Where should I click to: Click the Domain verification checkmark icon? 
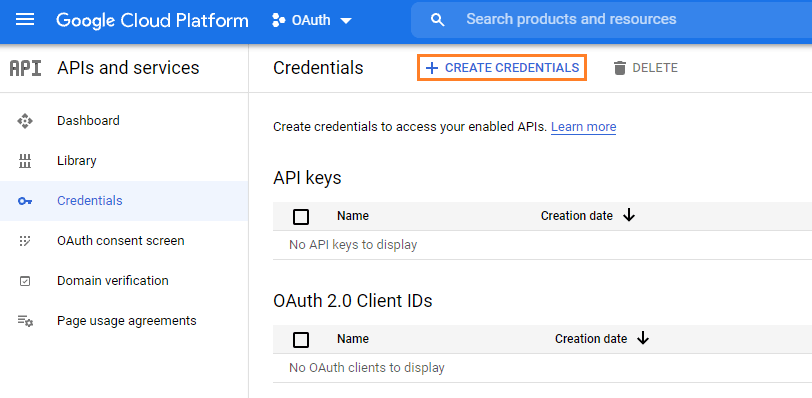coord(25,281)
